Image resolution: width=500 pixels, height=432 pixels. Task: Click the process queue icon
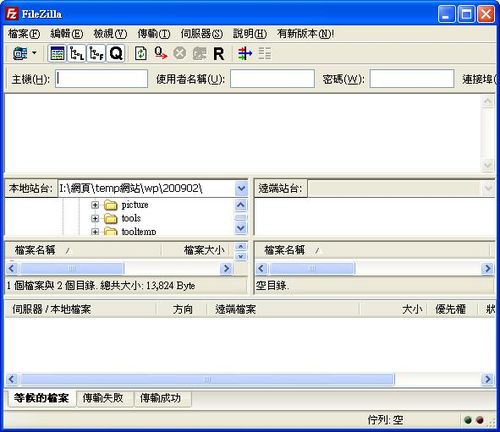point(160,53)
